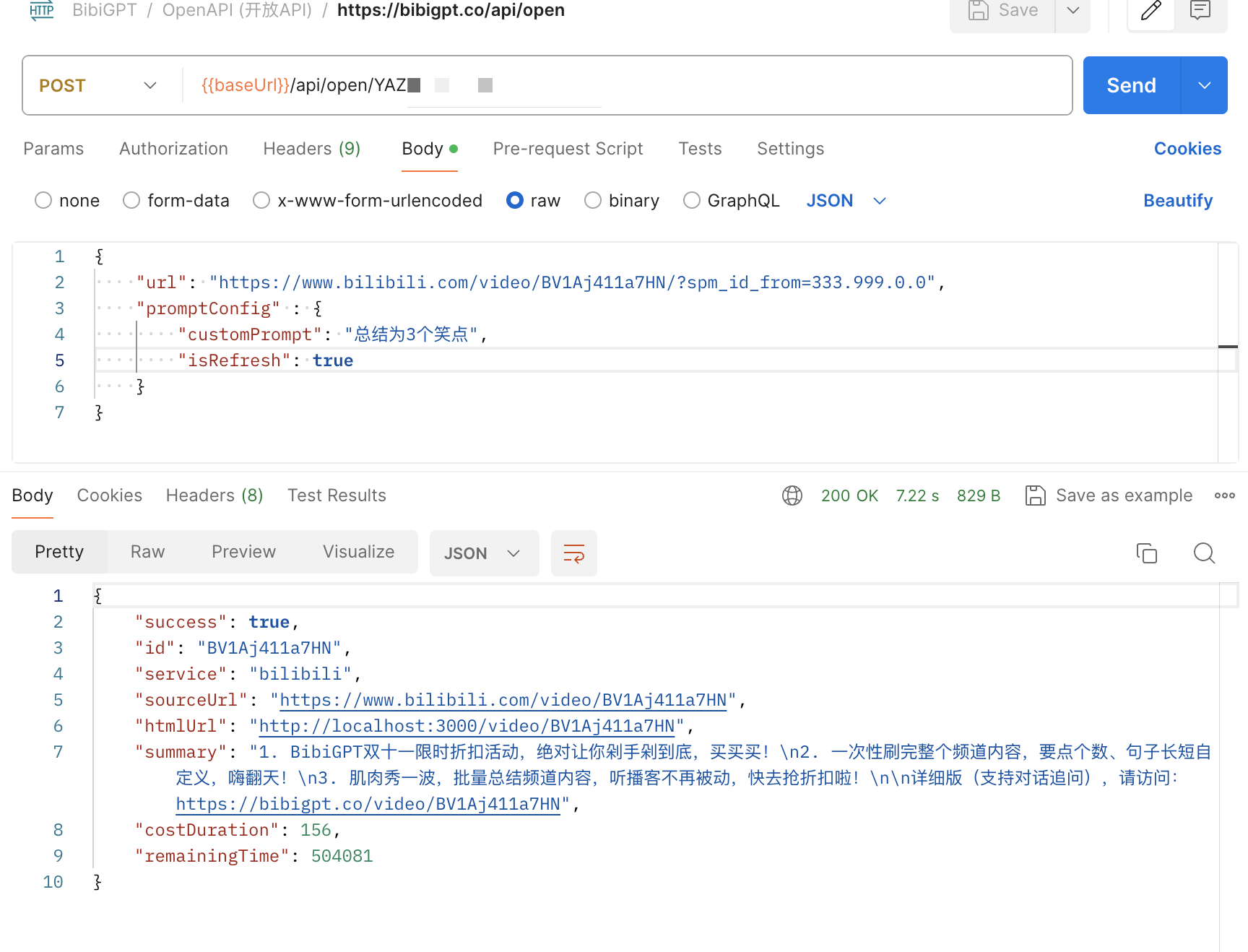Click BibiGPT in the breadcrumb
Image resolution: width=1248 pixels, height=952 pixels.
[105, 10]
